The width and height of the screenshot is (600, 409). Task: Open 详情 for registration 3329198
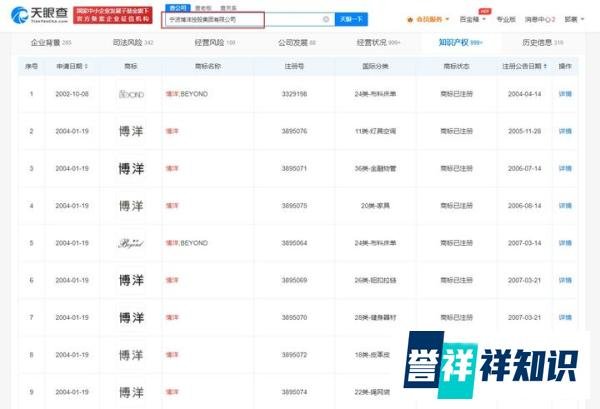(565, 94)
